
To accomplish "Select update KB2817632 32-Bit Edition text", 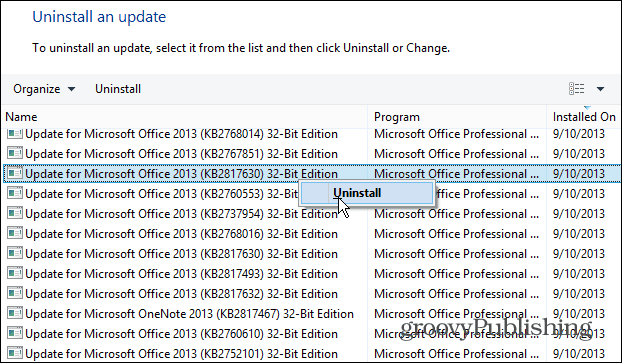I will coord(181,294).
